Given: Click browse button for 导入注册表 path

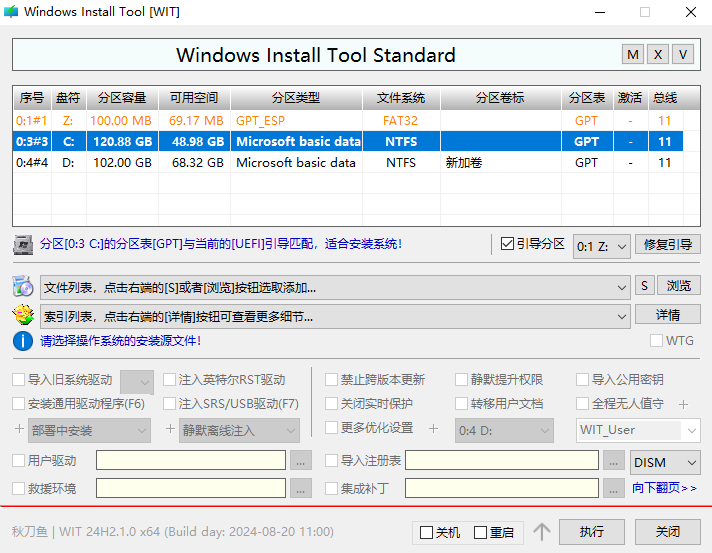Looking at the screenshot, I should click(x=613, y=461).
